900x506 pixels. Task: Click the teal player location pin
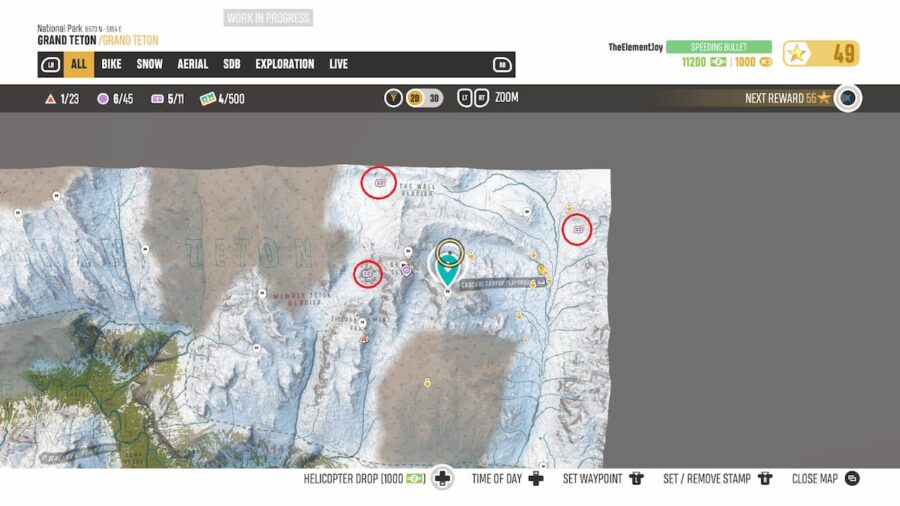[x=448, y=271]
